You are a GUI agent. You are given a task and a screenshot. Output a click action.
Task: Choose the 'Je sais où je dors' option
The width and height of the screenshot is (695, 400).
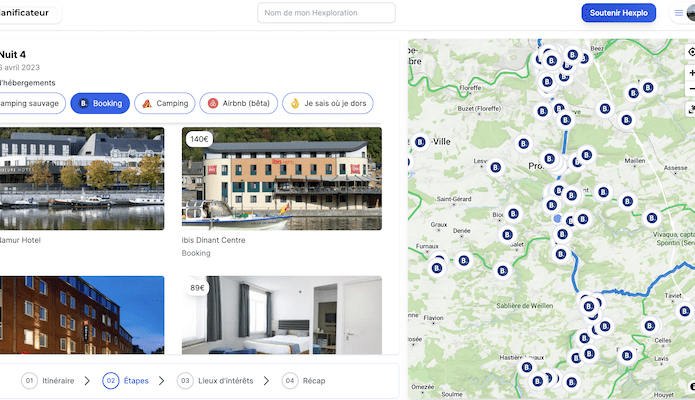click(x=327, y=103)
